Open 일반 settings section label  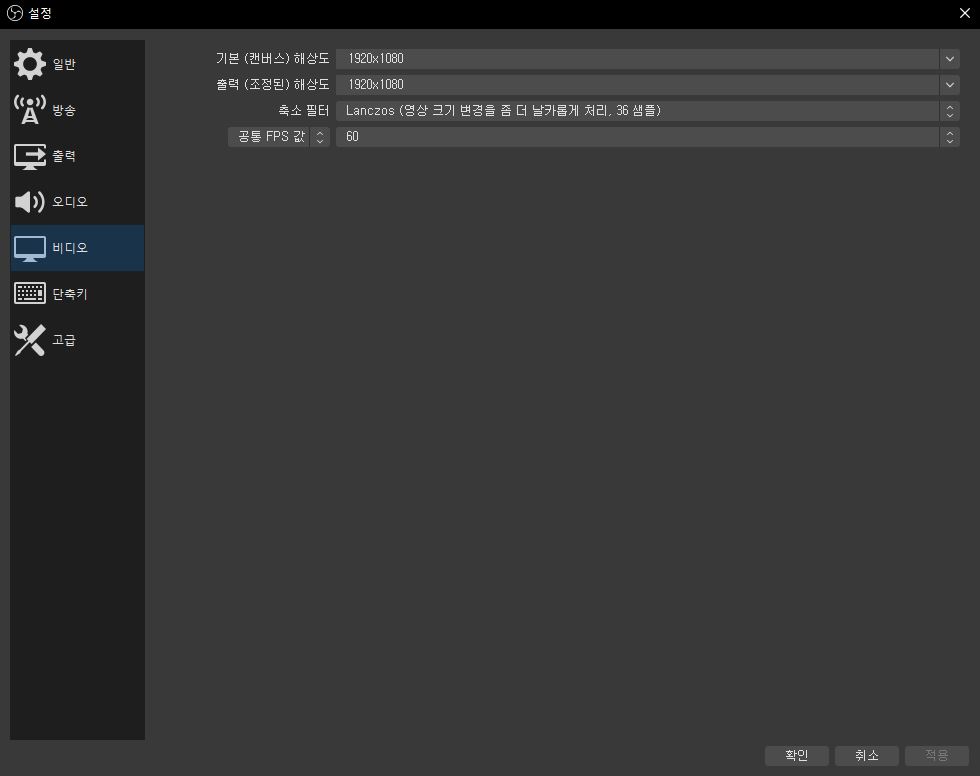[x=64, y=64]
